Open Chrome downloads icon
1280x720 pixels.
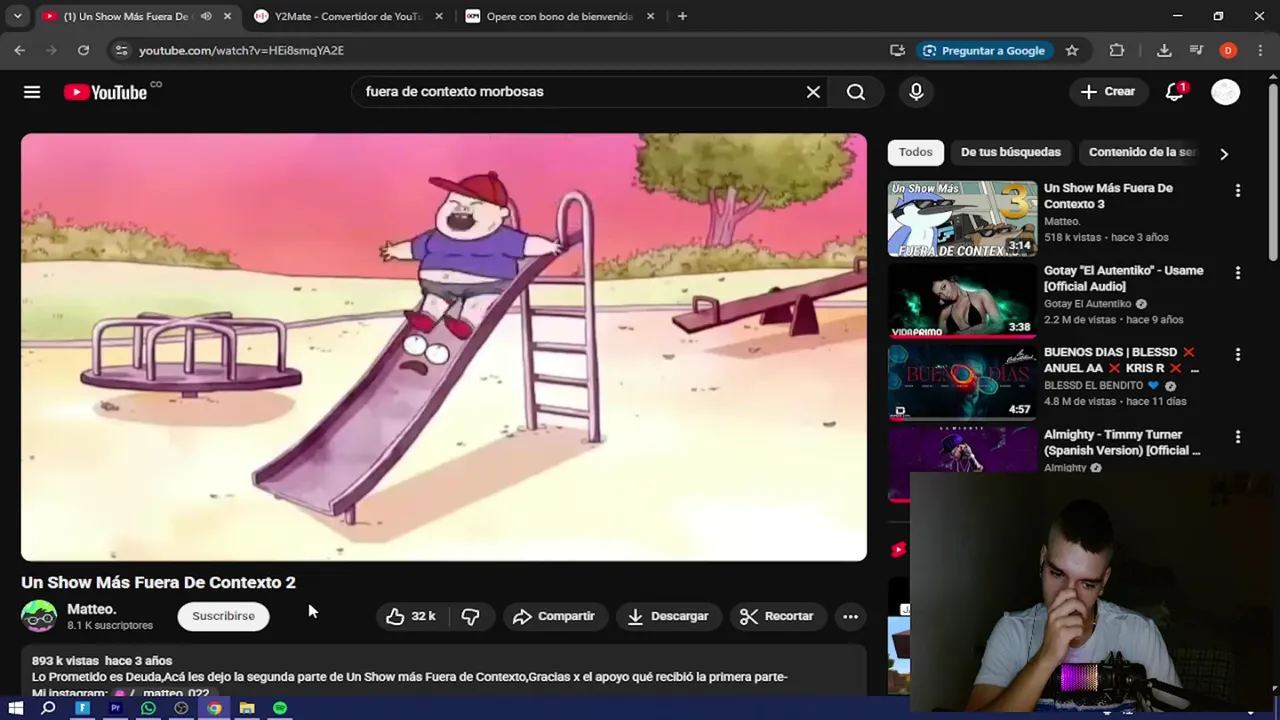(x=1164, y=50)
